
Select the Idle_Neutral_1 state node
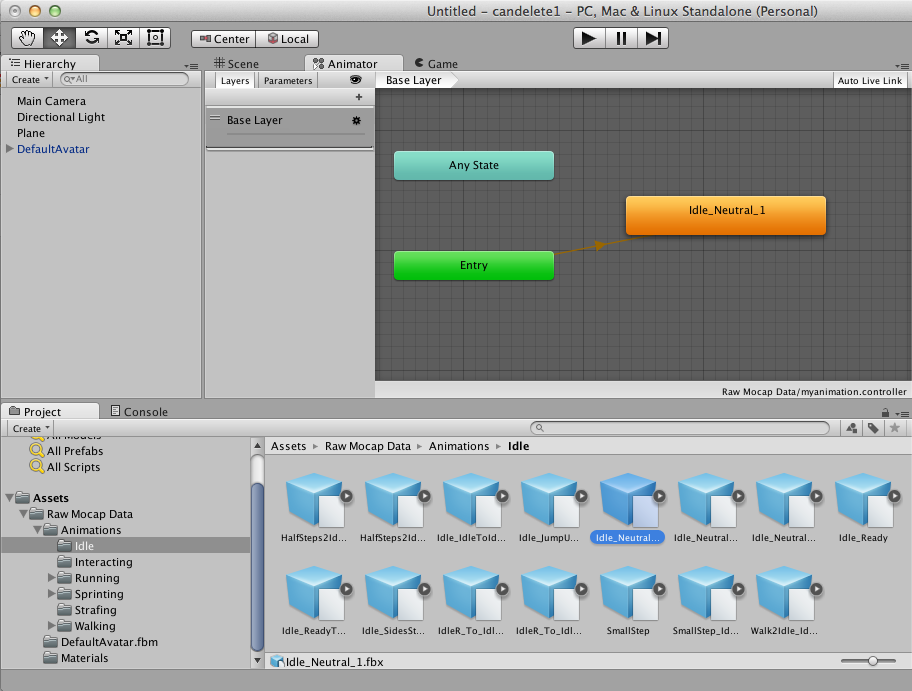pos(726,215)
